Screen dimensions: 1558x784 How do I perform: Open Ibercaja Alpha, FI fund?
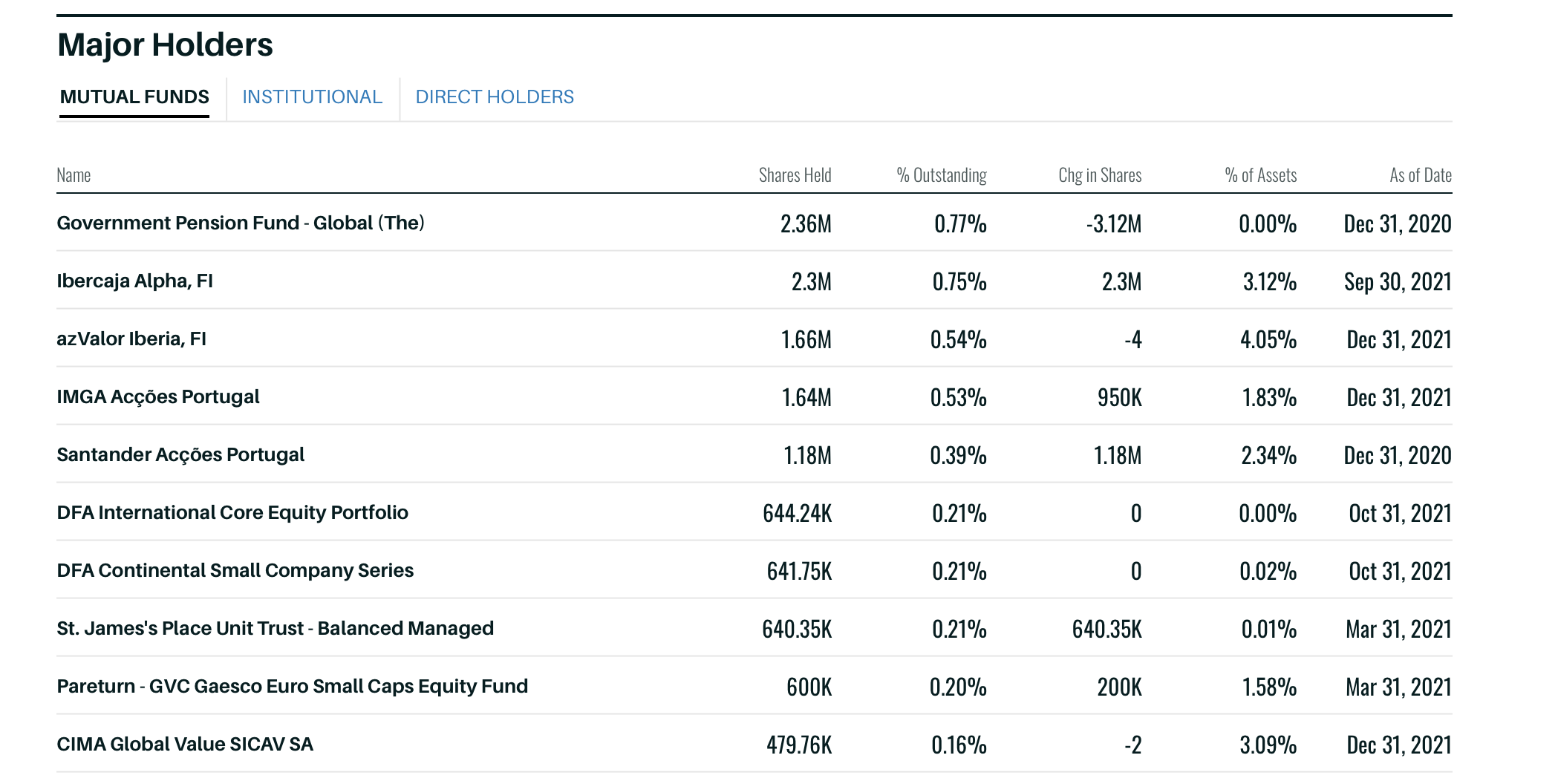point(134,281)
